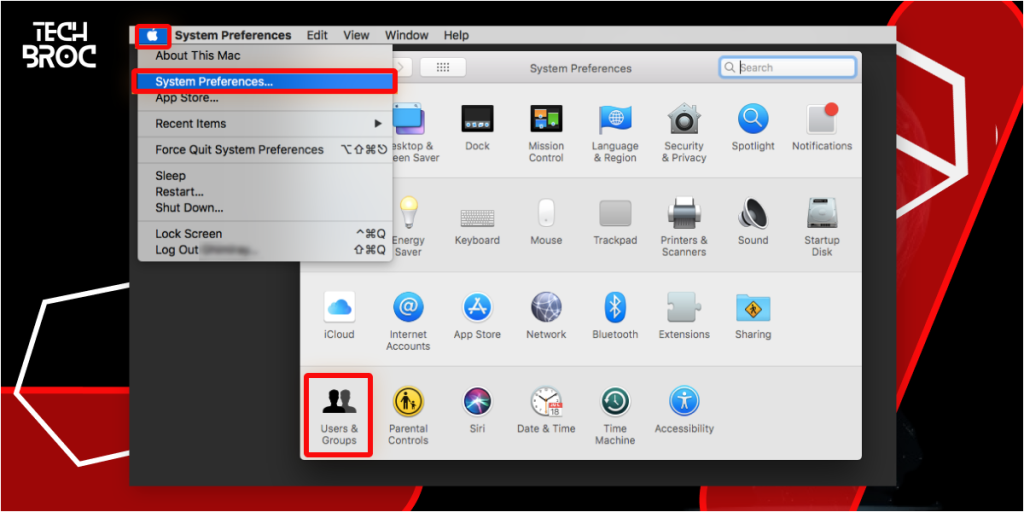
Task: Choose Lock Screen from Apple menu
Action: [265, 234]
